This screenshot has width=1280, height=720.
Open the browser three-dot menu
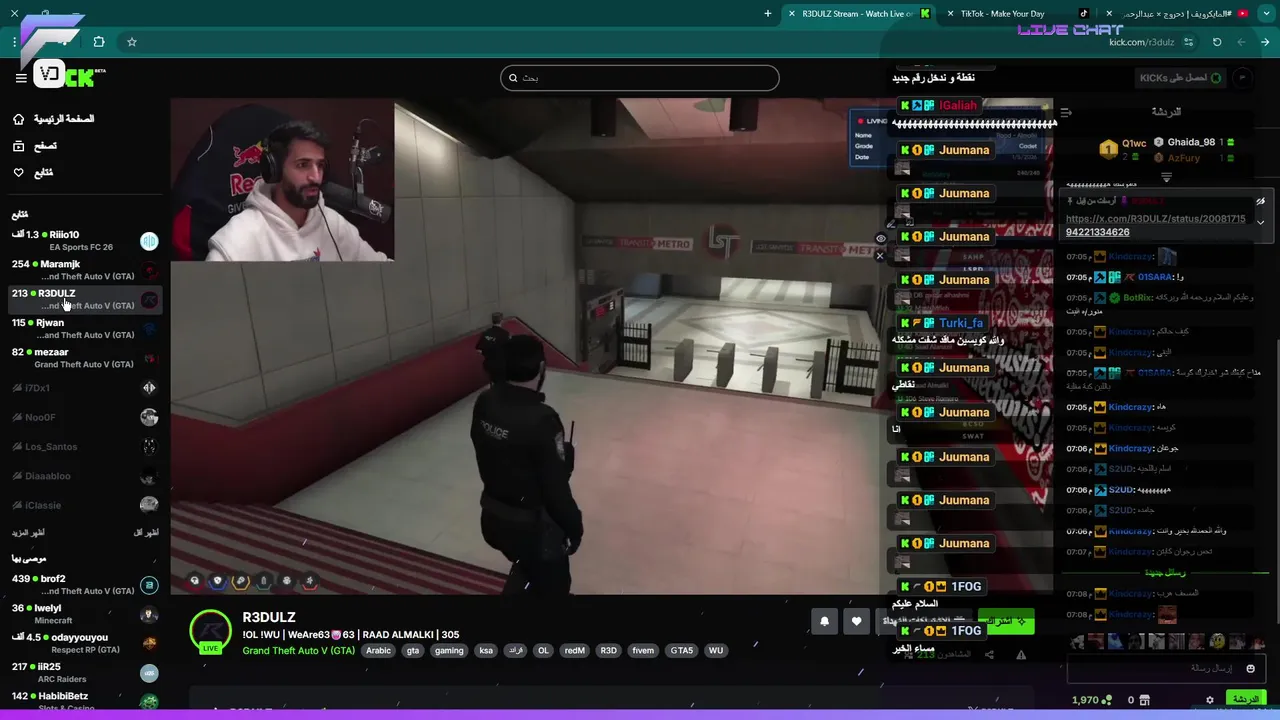point(14,42)
